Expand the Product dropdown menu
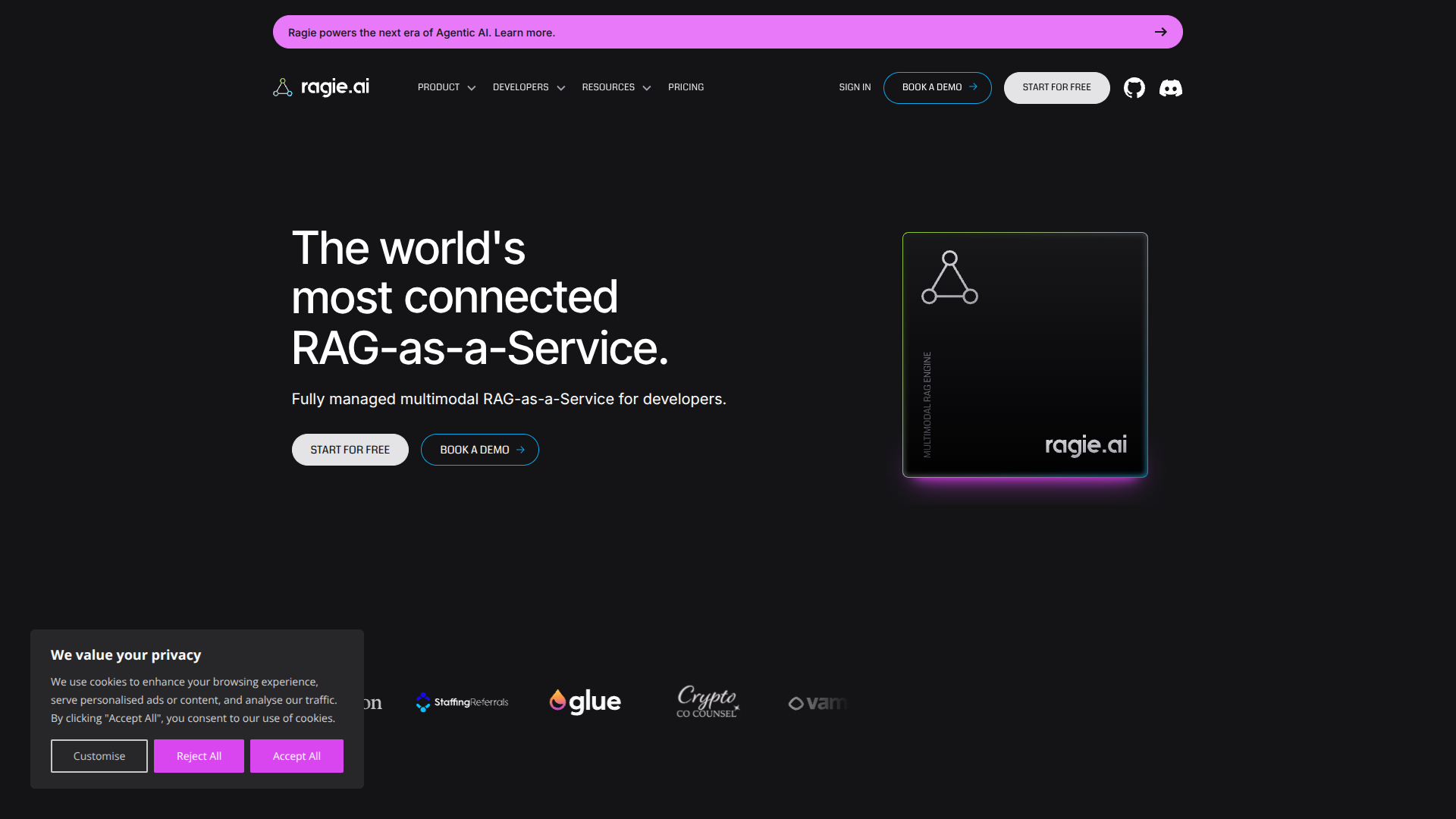This screenshot has width=1456, height=819. 446,87
